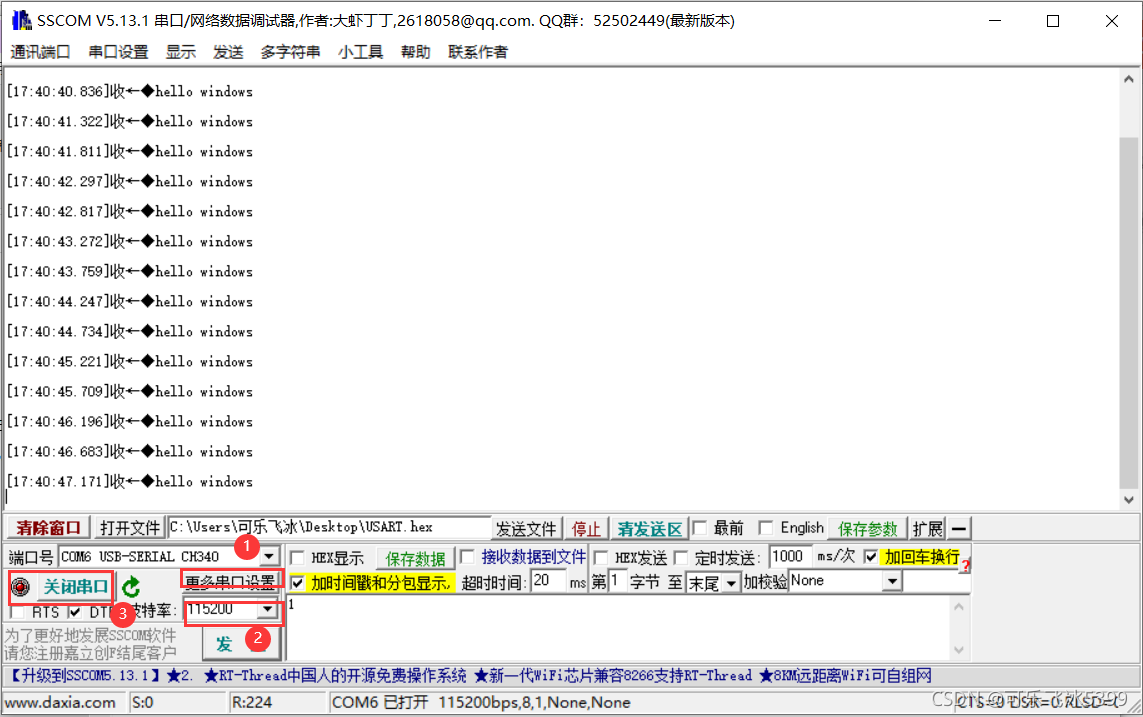Click the red question mark help icon
The image size is (1143, 717).
pos(965,567)
